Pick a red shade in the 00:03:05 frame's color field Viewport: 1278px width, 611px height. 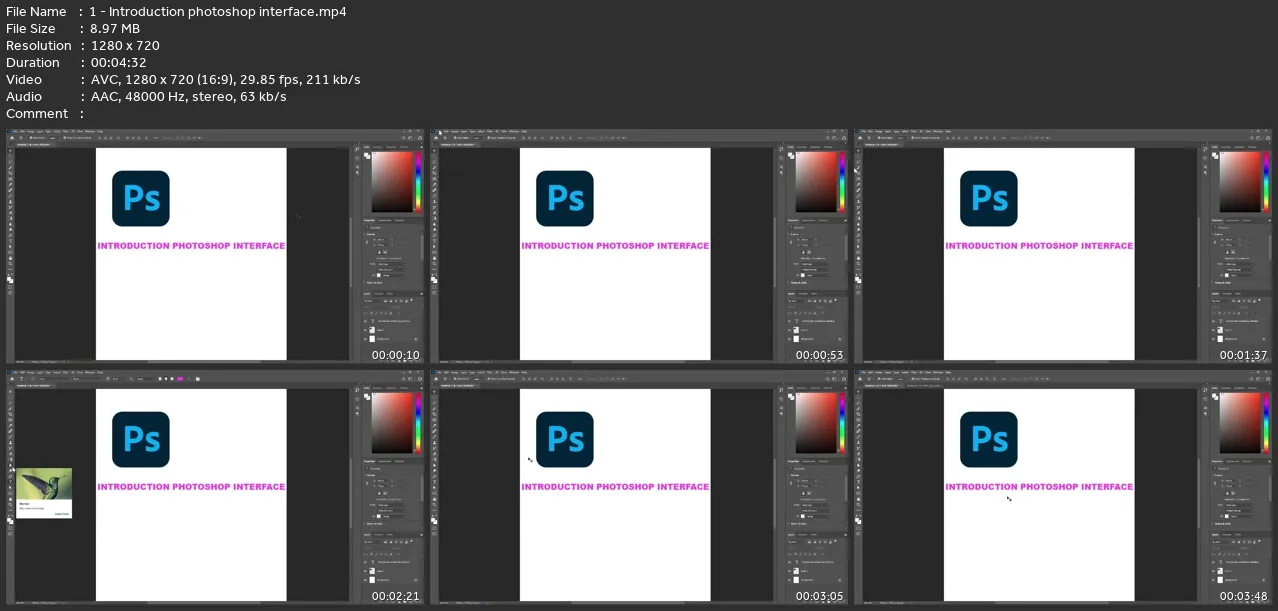pos(816,424)
